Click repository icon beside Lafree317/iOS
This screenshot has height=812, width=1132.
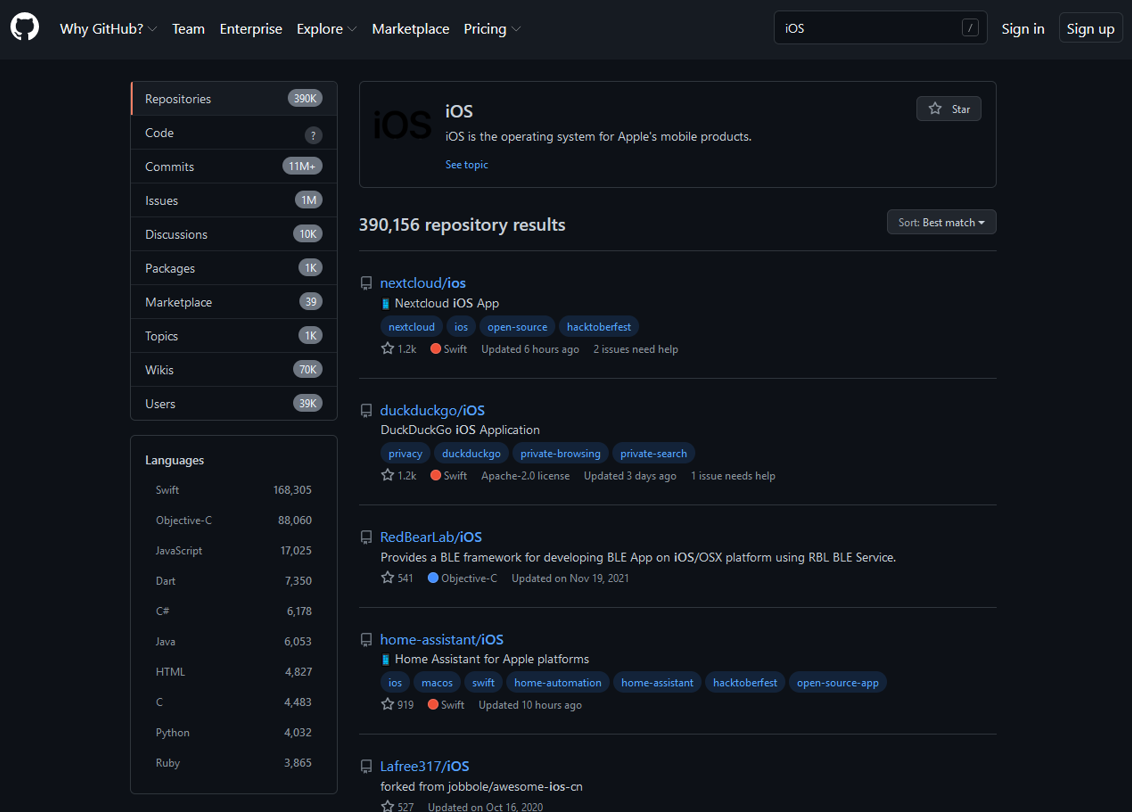point(366,767)
